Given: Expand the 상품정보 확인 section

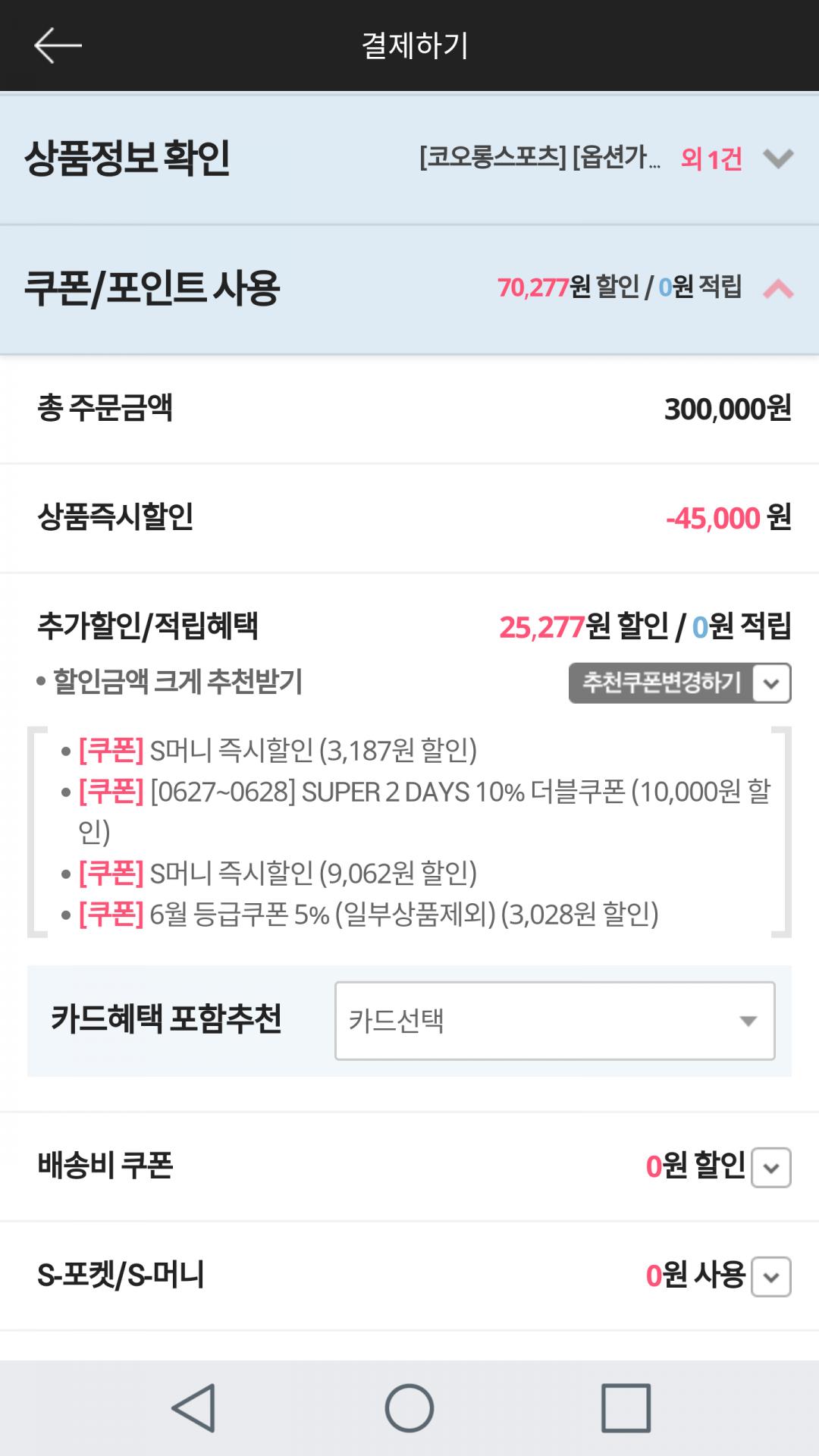Looking at the screenshot, I should [x=778, y=158].
